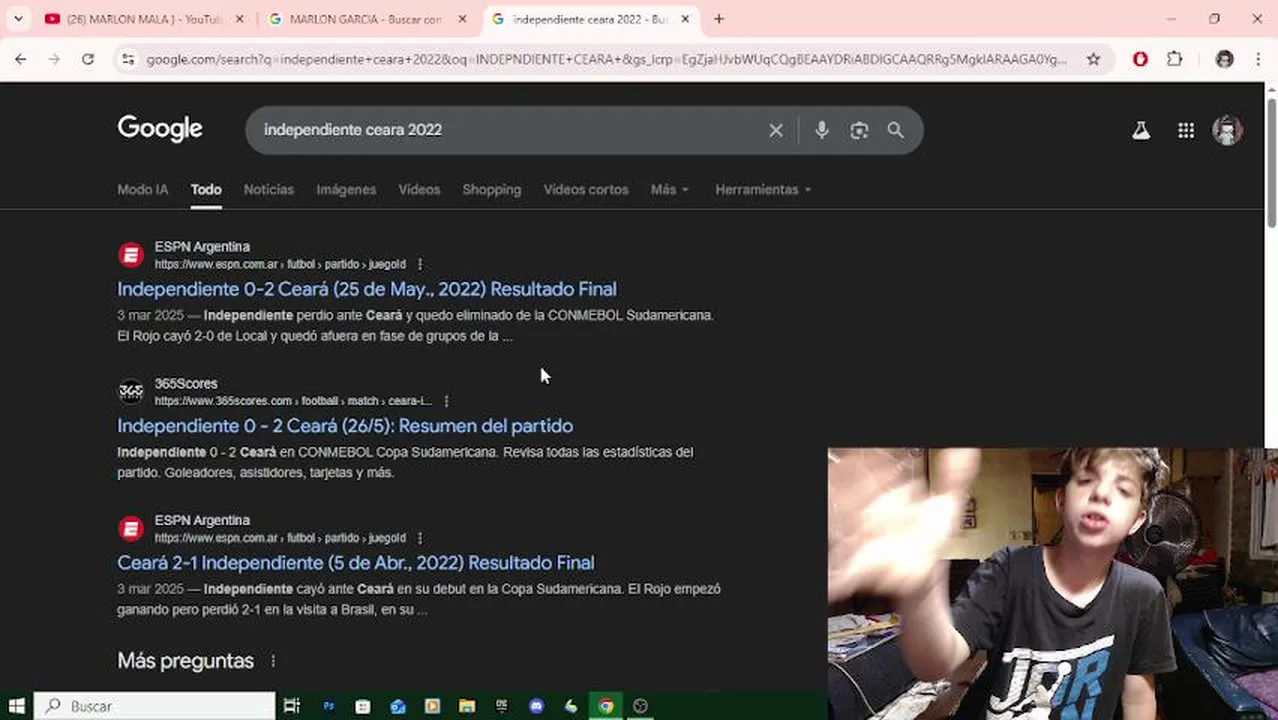Open OBS Studio from the taskbar

click(641, 706)
